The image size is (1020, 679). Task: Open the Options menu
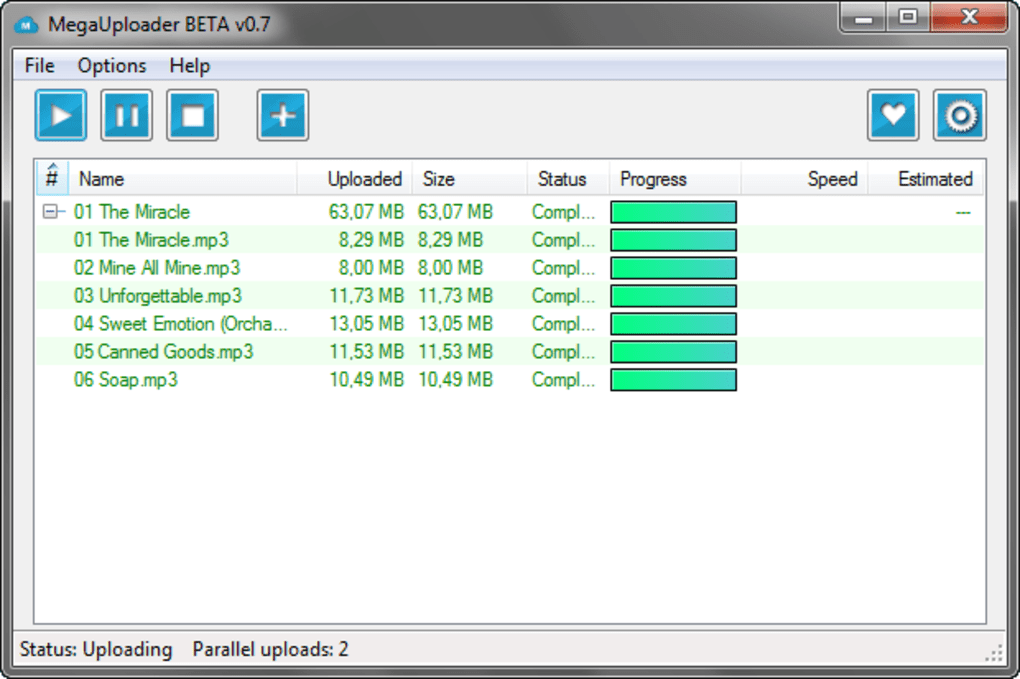(112, 66)
